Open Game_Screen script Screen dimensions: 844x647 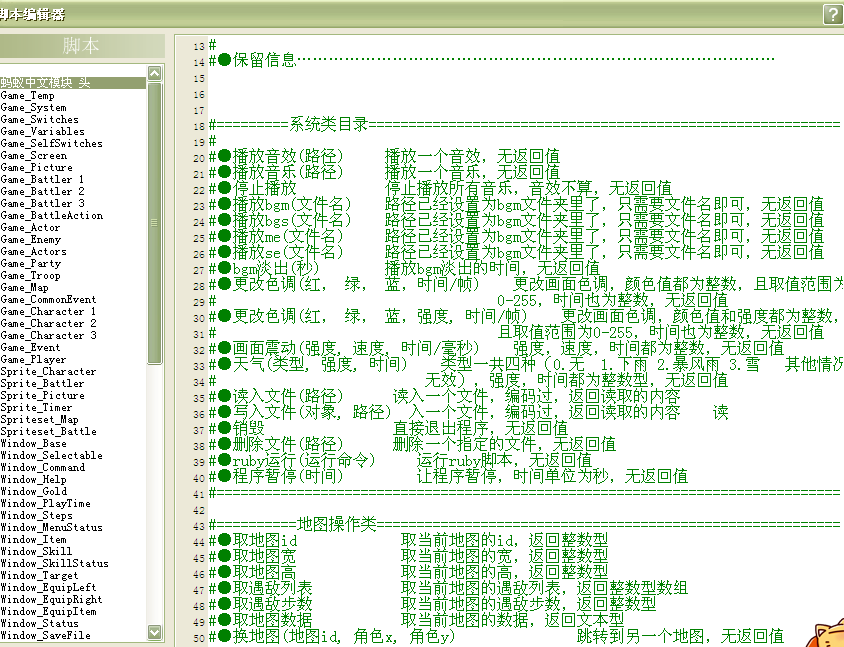point(34,155)
